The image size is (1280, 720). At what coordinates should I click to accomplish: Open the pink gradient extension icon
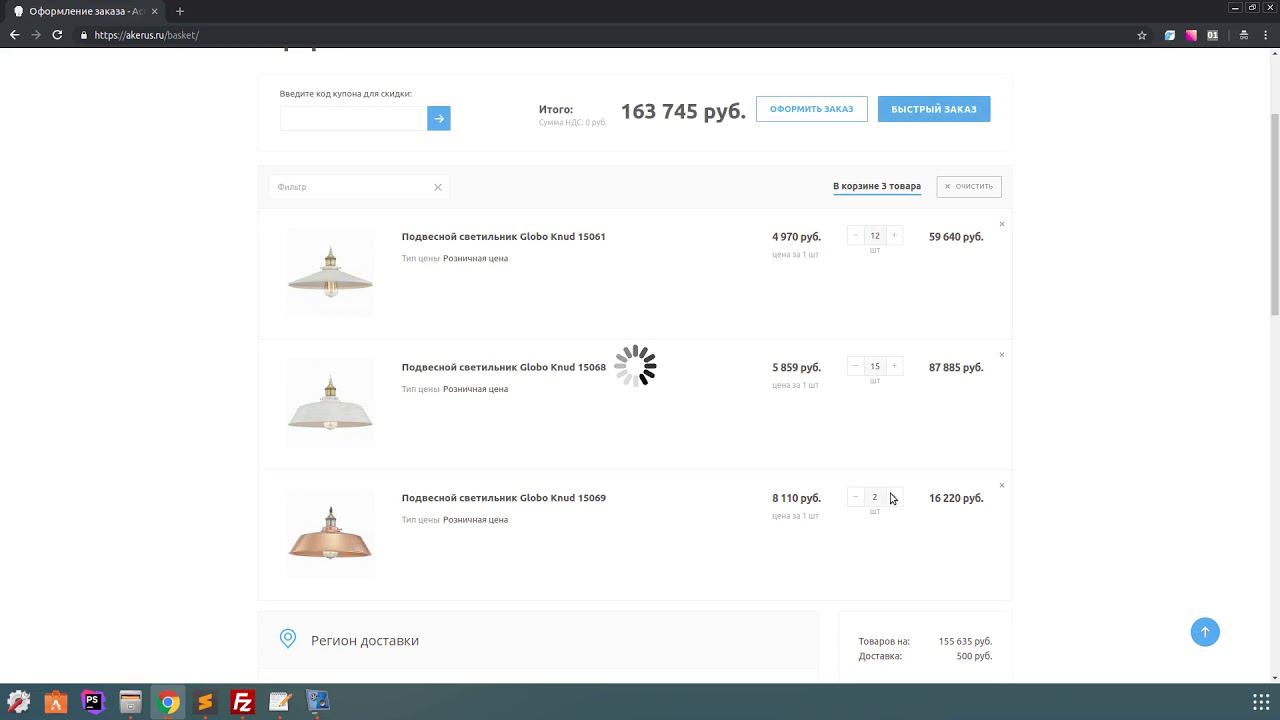1191,35
